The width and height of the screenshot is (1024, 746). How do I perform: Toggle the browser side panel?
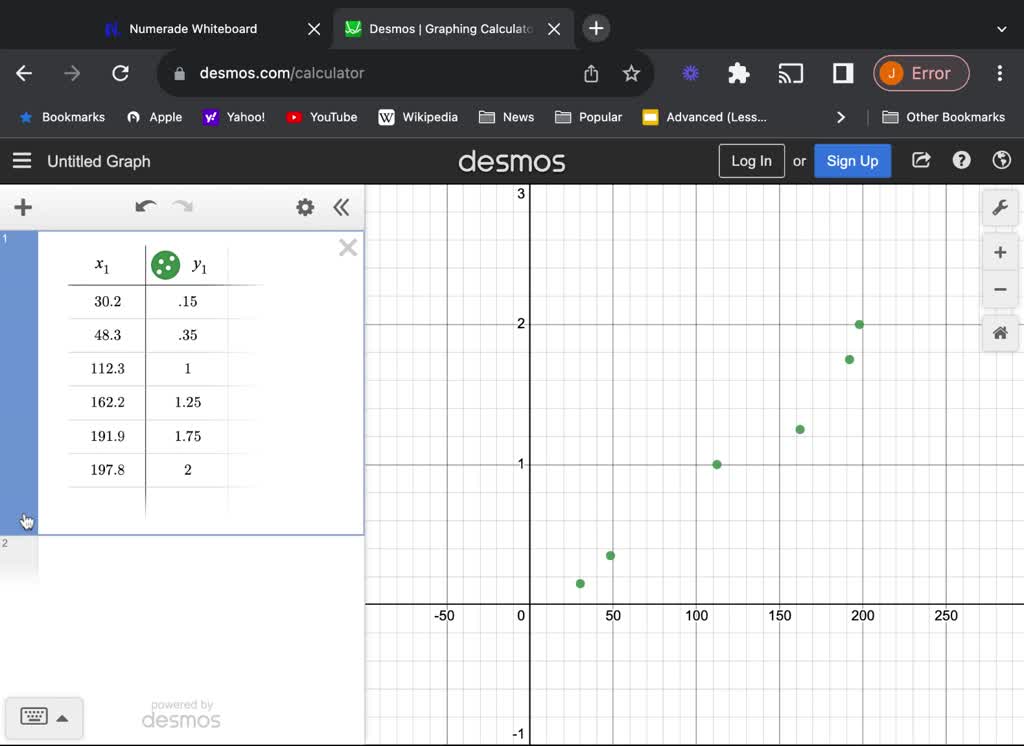pos(842,73)
